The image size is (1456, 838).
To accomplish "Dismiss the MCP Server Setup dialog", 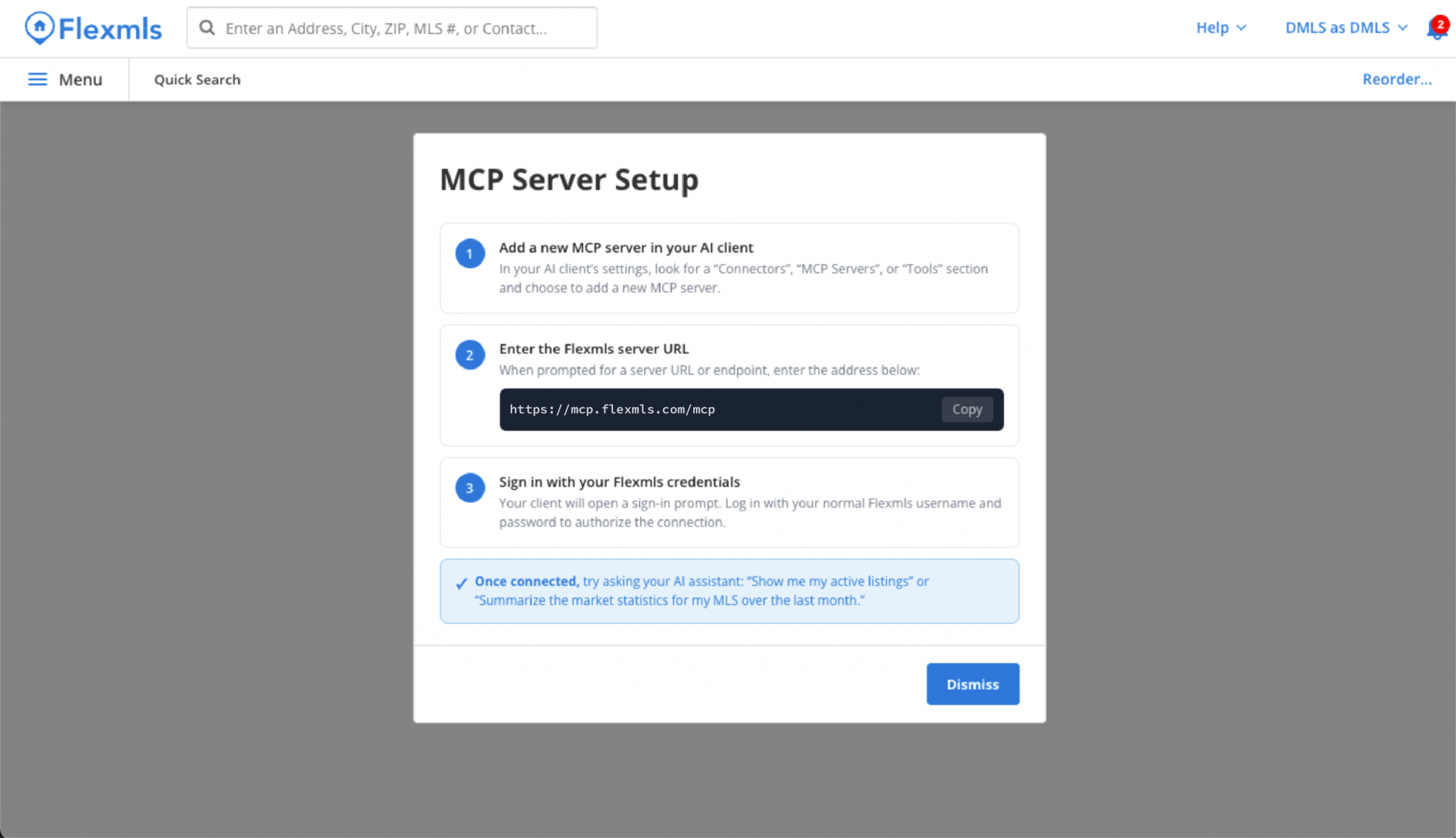I will click(x=973, y=684).
